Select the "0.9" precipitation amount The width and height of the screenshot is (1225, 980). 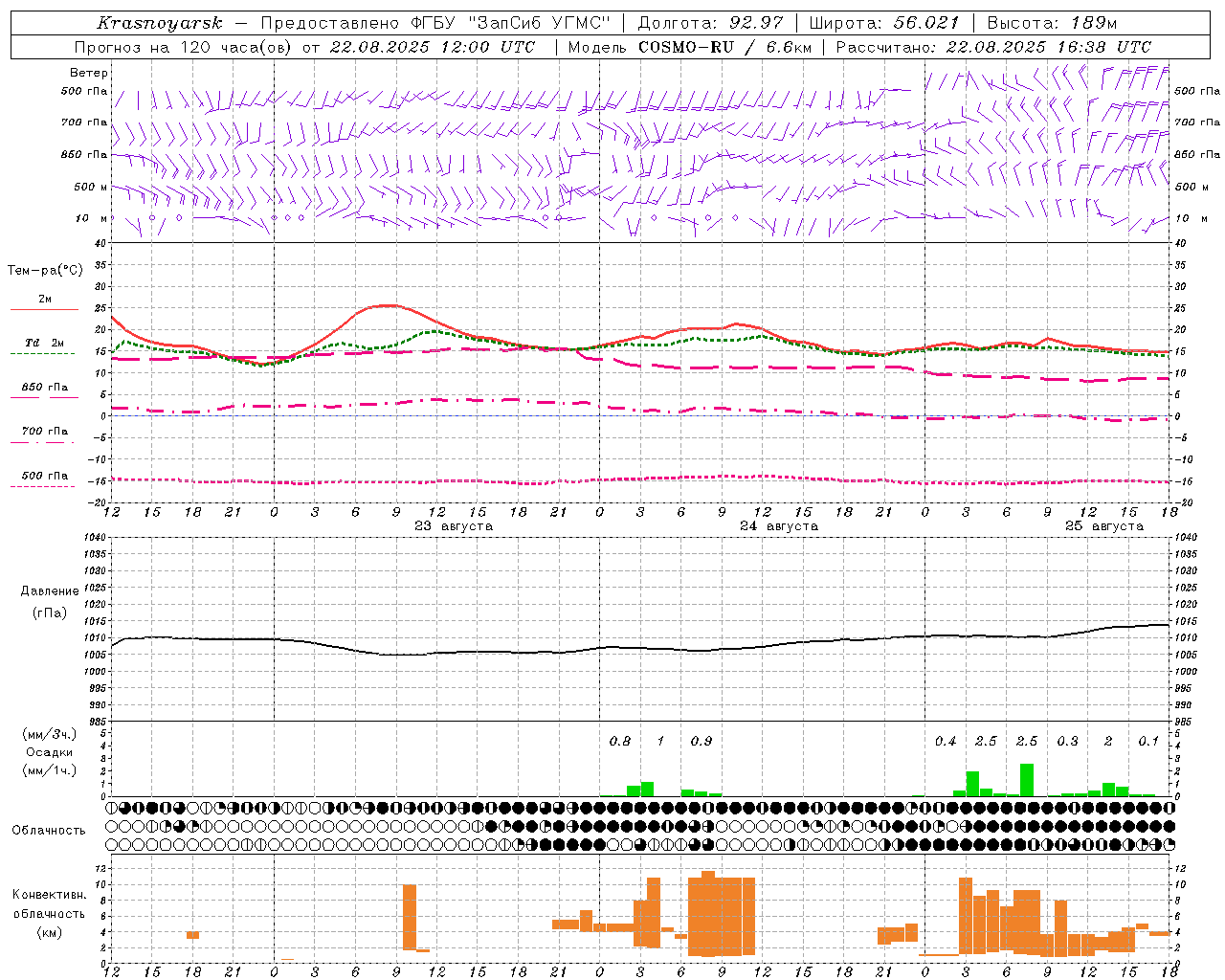pos(702,741)
